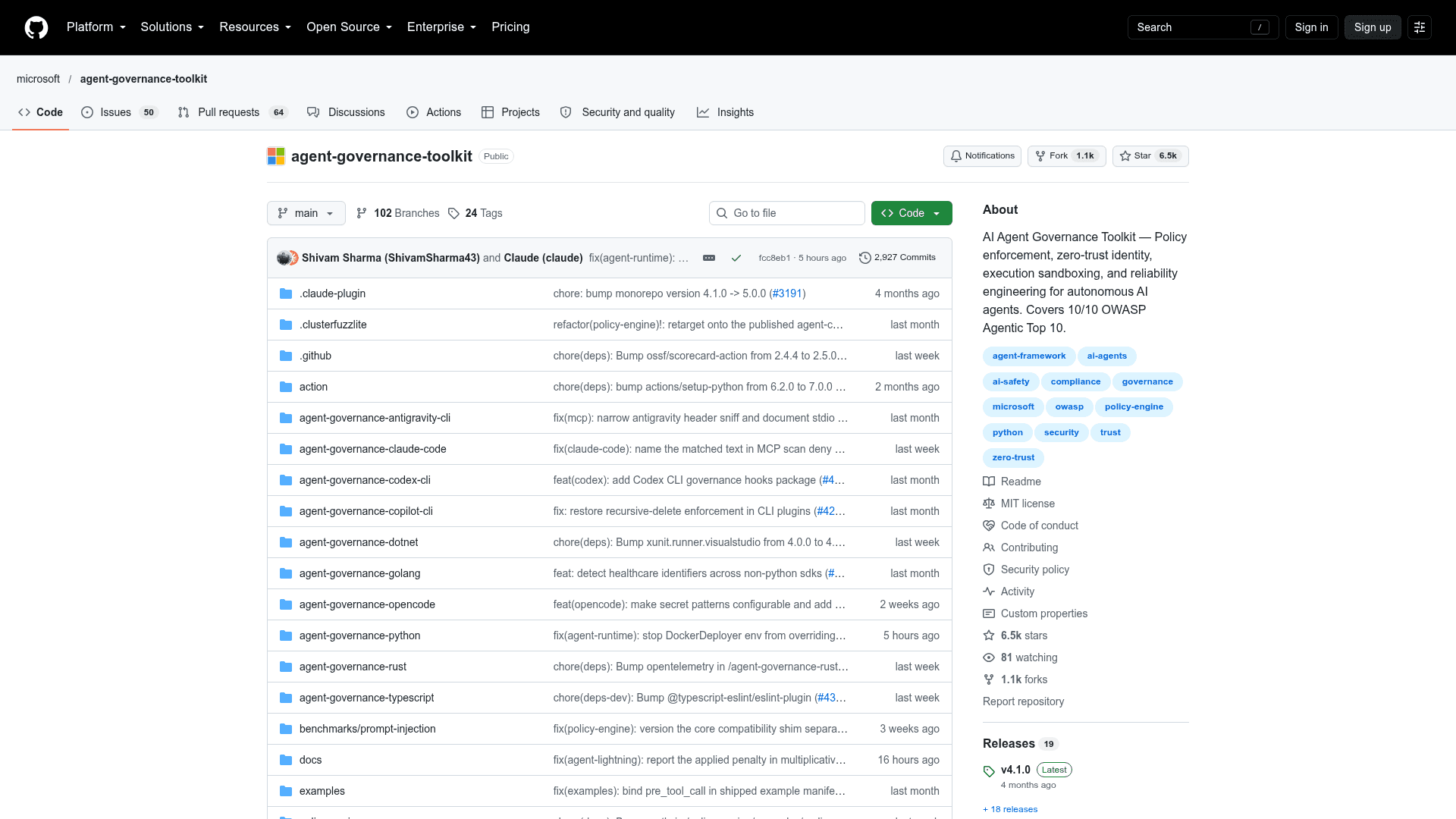Click the Sign up button
The width and height of the screenshot is (1456, 819).
[1373, 27]
